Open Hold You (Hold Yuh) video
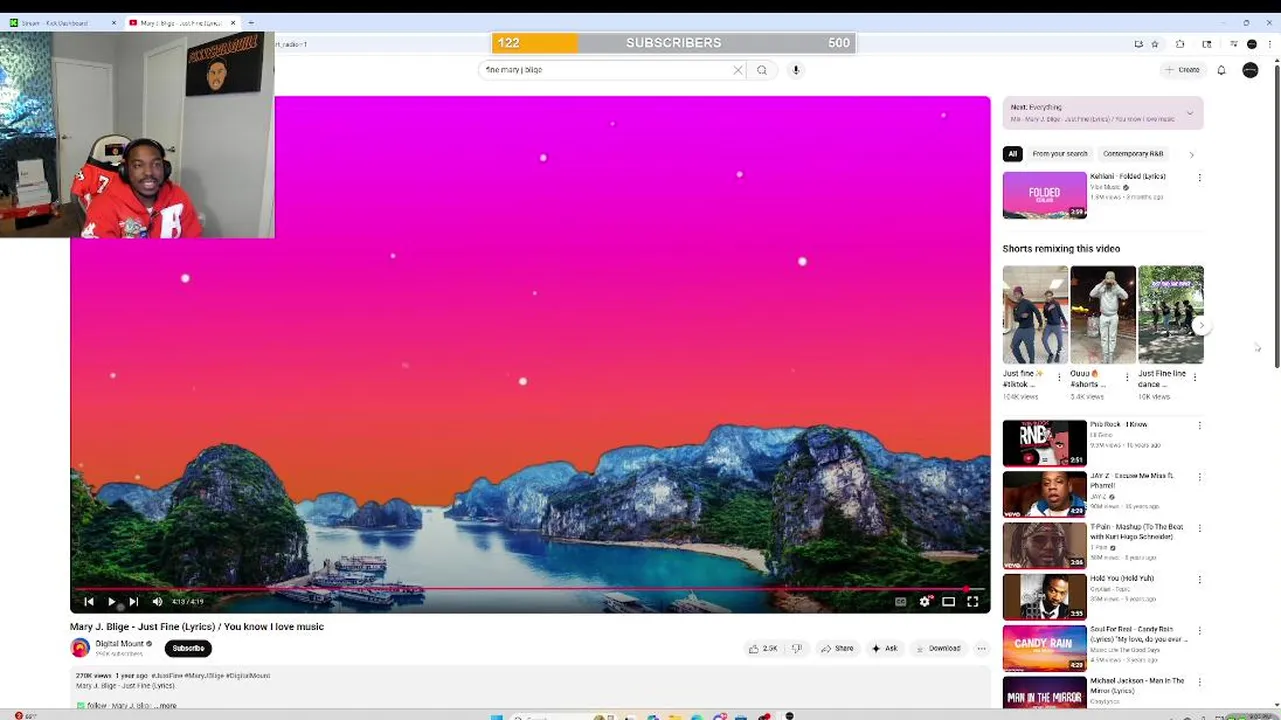 click(1044, 596)
